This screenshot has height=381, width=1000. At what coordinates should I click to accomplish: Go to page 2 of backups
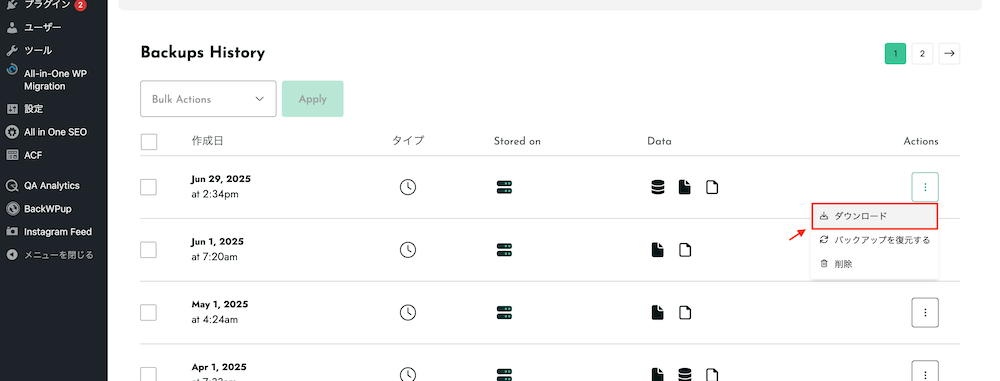tap(922, 54)
